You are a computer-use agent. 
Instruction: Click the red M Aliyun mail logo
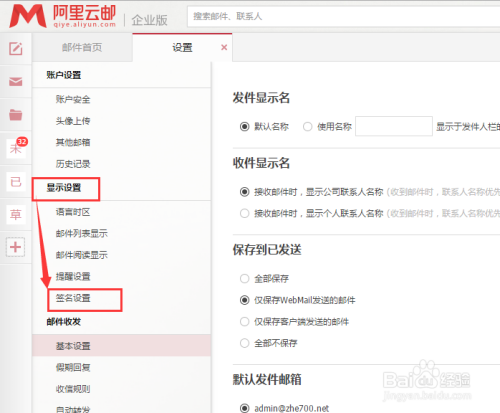(28, 16)
